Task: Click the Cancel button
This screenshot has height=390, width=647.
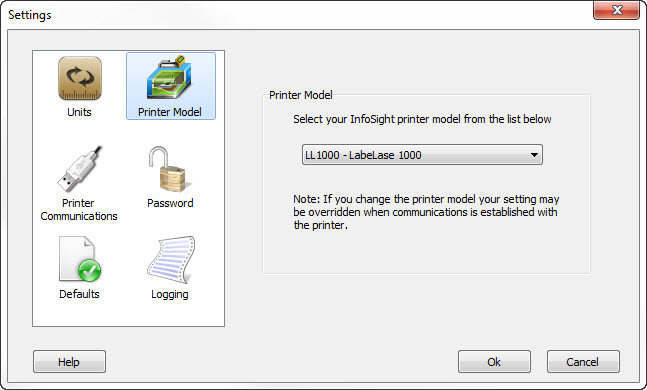Action: (x=583, y=362)
